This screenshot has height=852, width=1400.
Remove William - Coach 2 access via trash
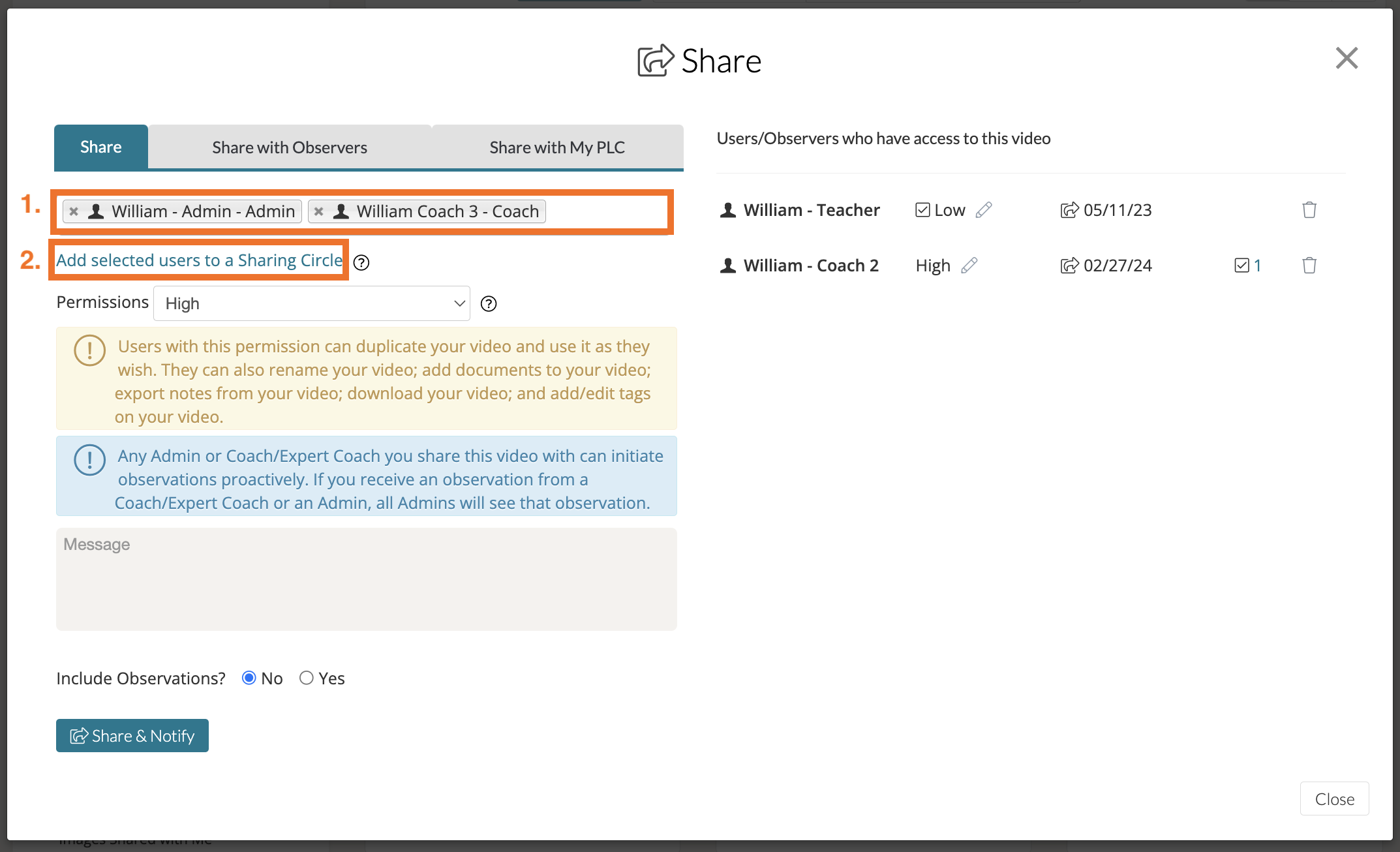tap(1309, 266)
